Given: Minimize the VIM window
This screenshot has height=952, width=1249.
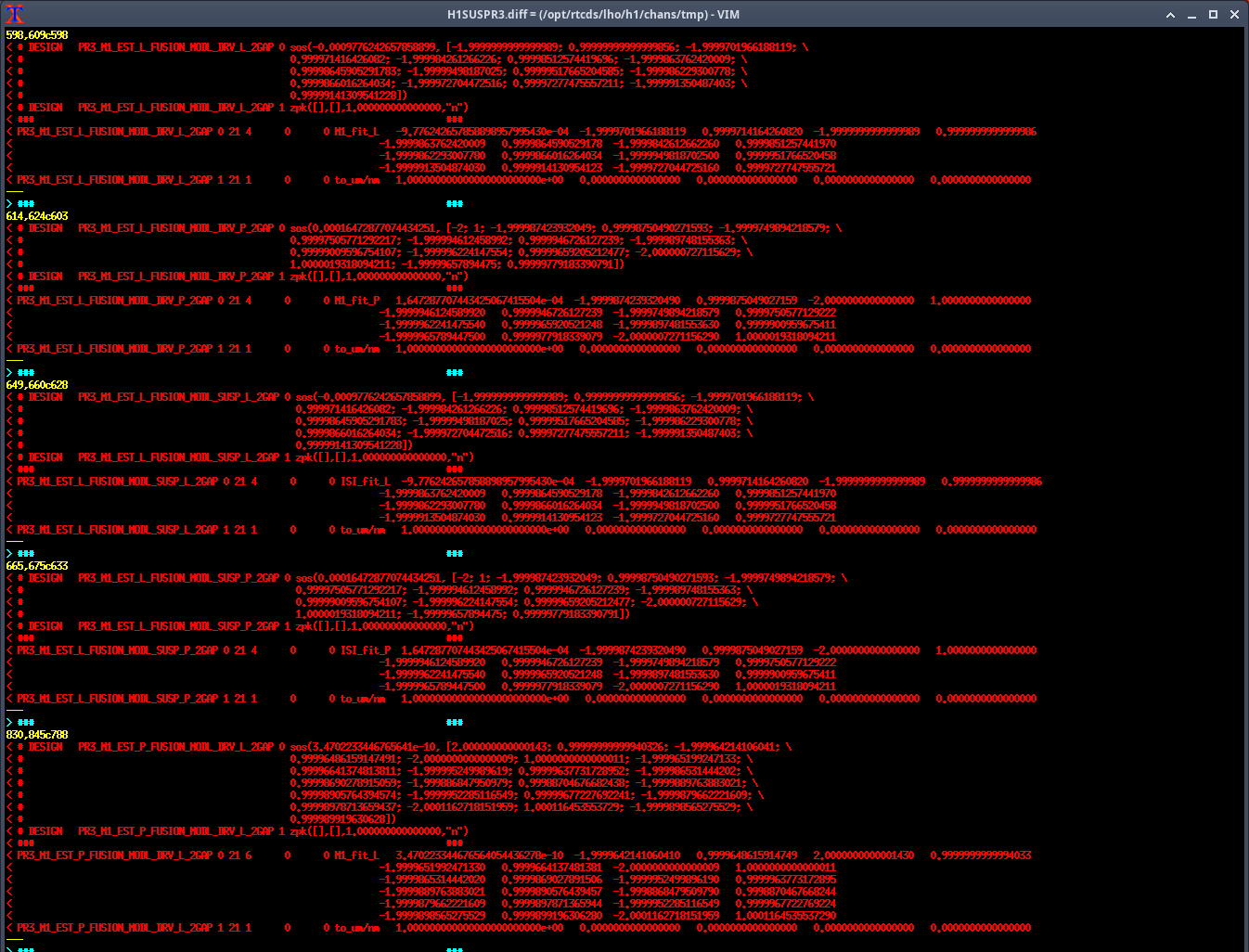Looking at the screenshot, I should (x=1191, y=15).
